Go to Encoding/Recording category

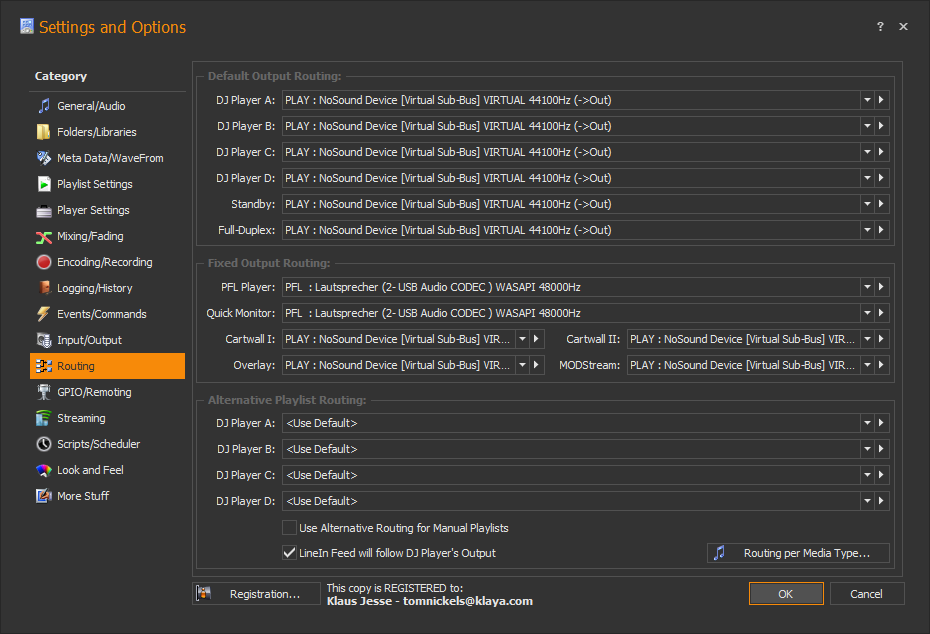pyautogui.click(x=107, y=262)
